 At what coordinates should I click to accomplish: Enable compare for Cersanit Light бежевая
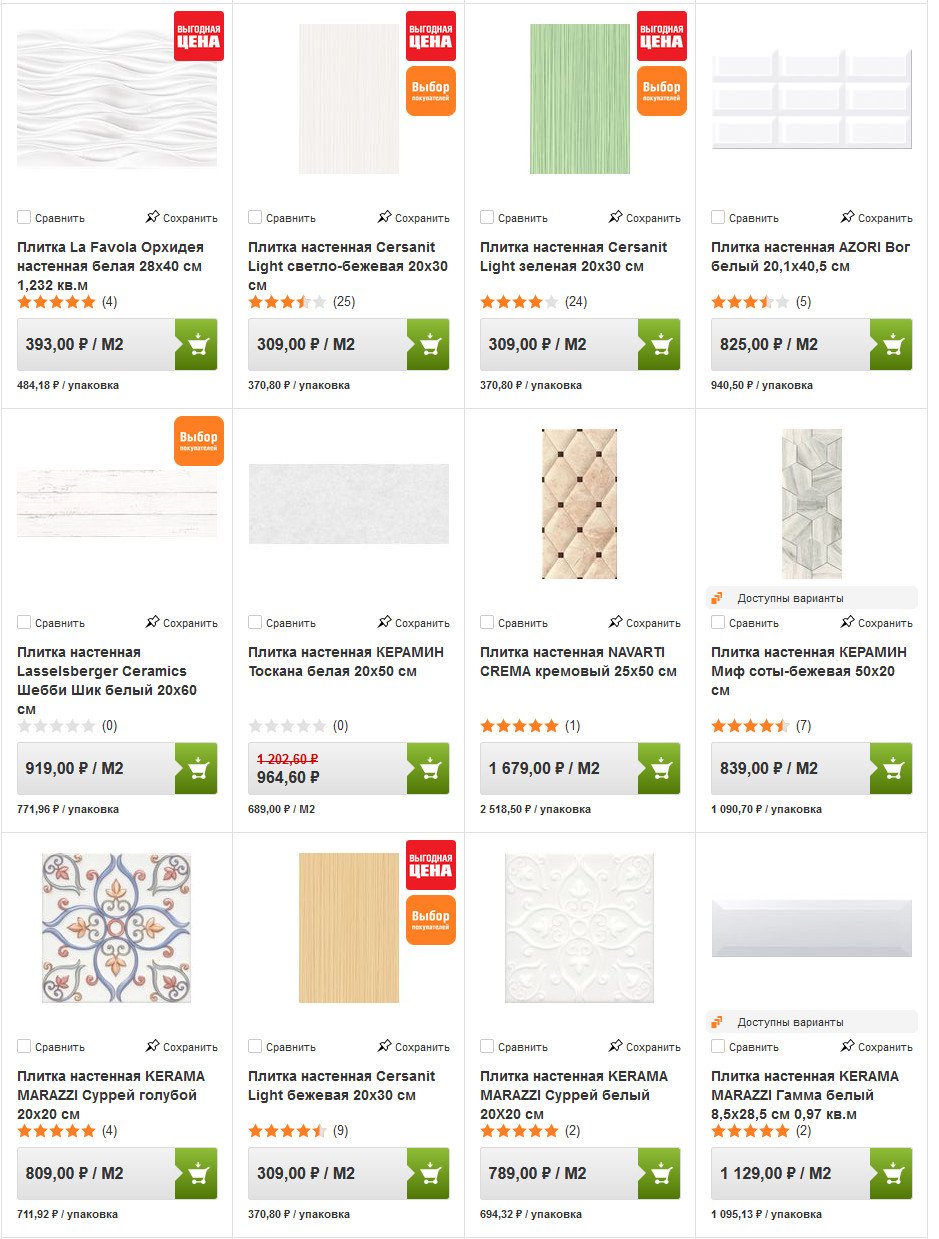[256, 1047]
